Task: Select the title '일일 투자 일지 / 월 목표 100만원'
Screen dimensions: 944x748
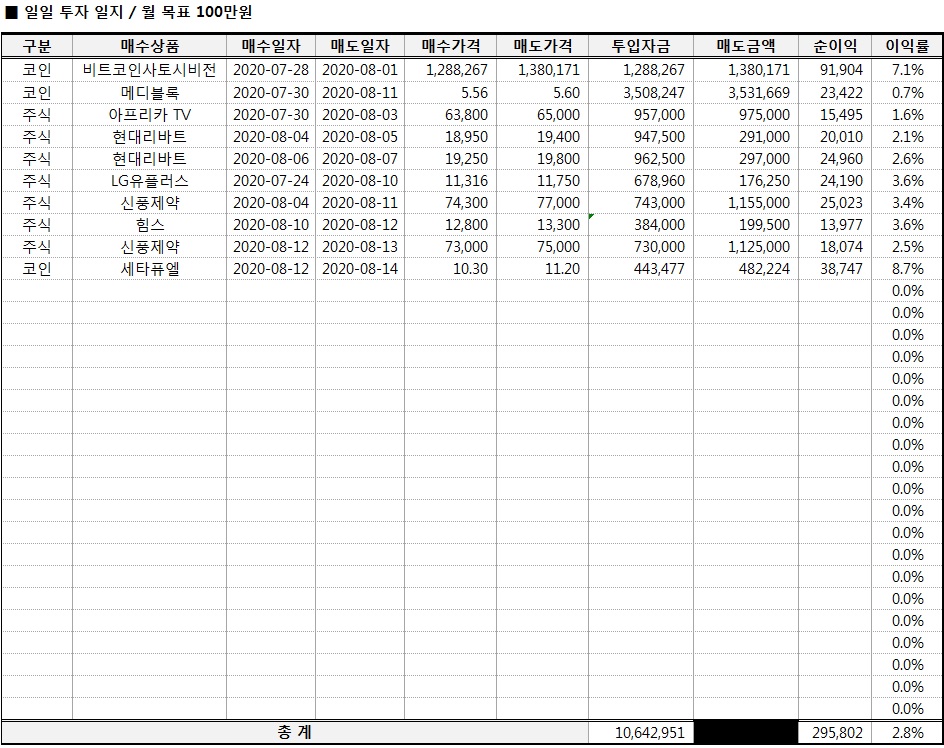Action: click(137, 13)
